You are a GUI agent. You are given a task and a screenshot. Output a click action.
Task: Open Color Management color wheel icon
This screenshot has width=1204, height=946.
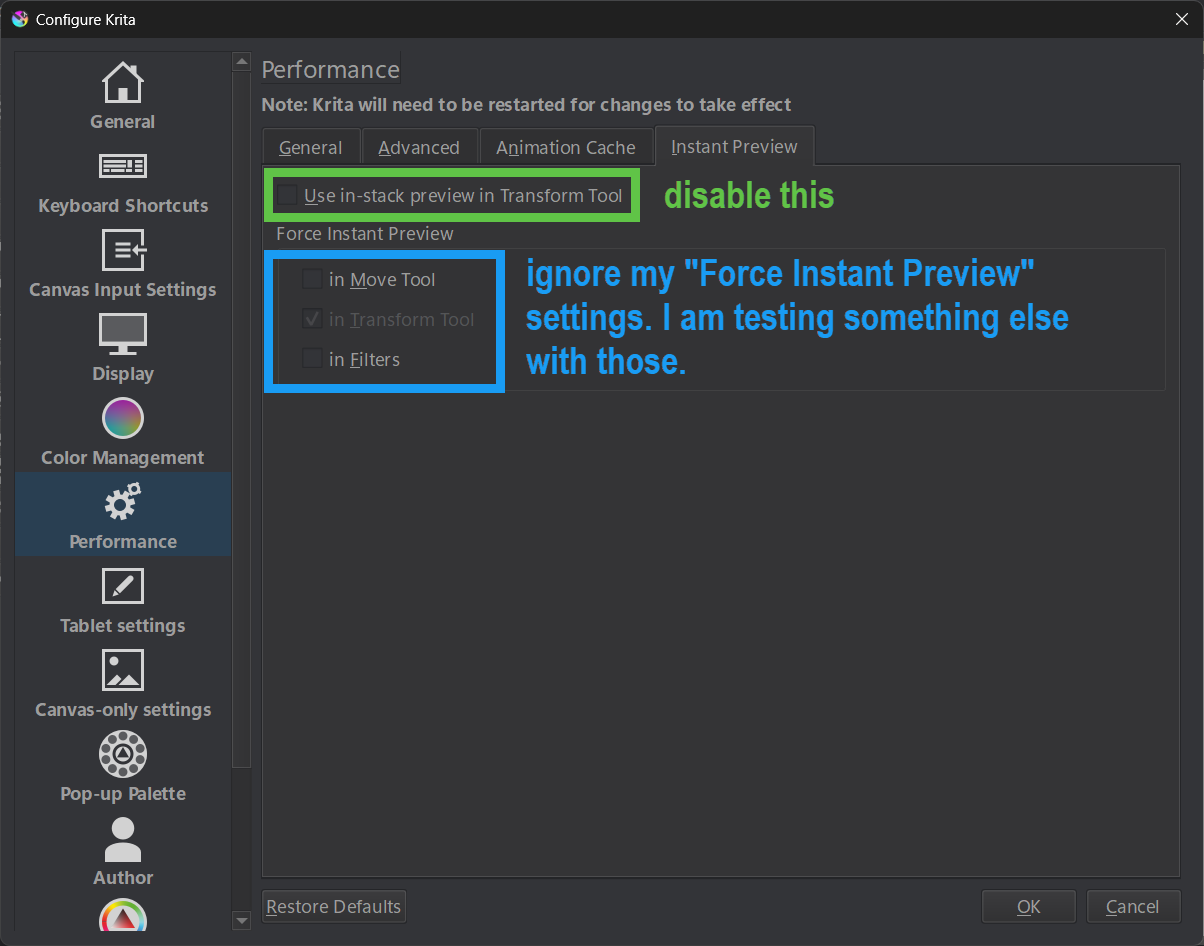tap(123, 418)
